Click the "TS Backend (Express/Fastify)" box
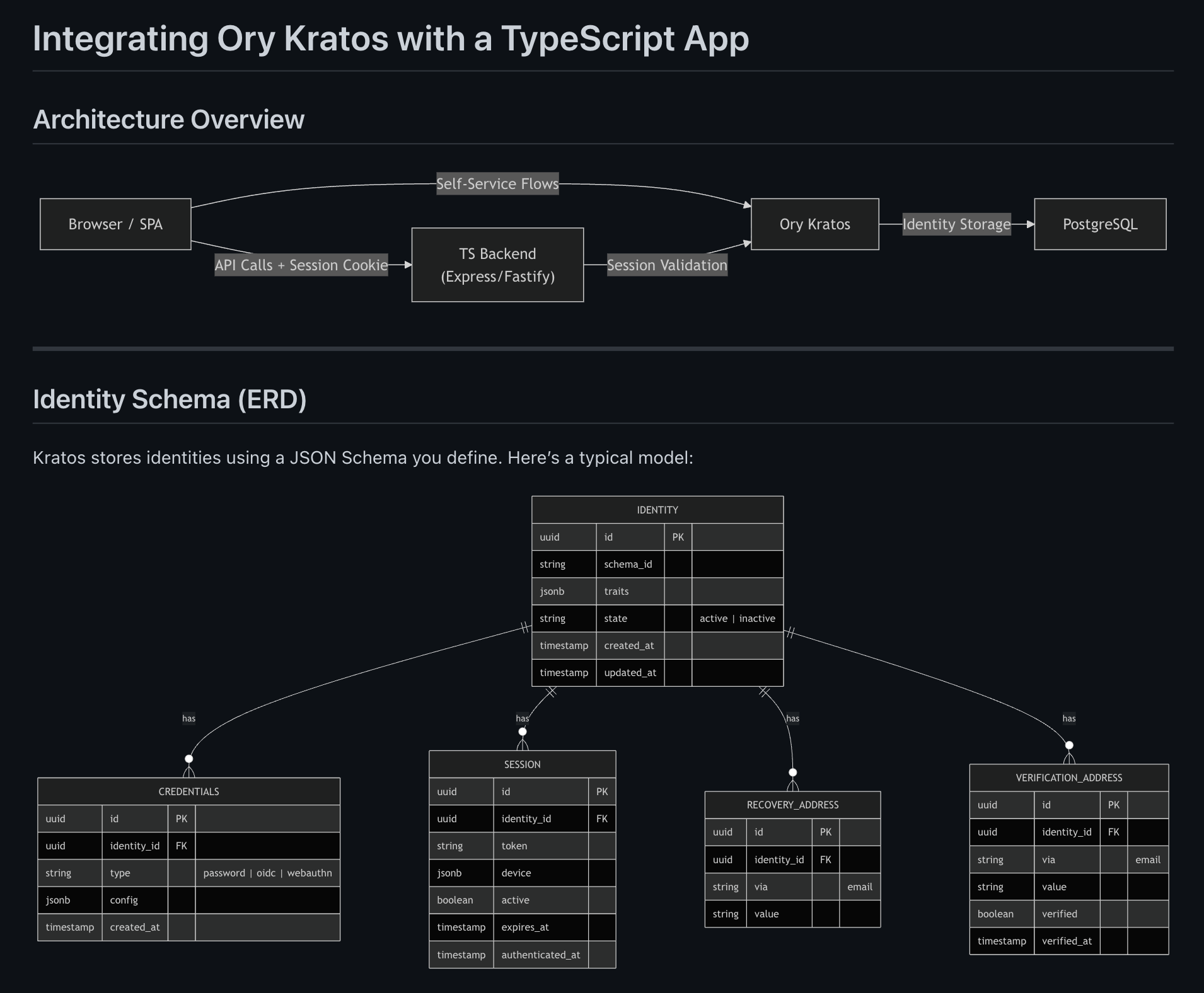 497,265
